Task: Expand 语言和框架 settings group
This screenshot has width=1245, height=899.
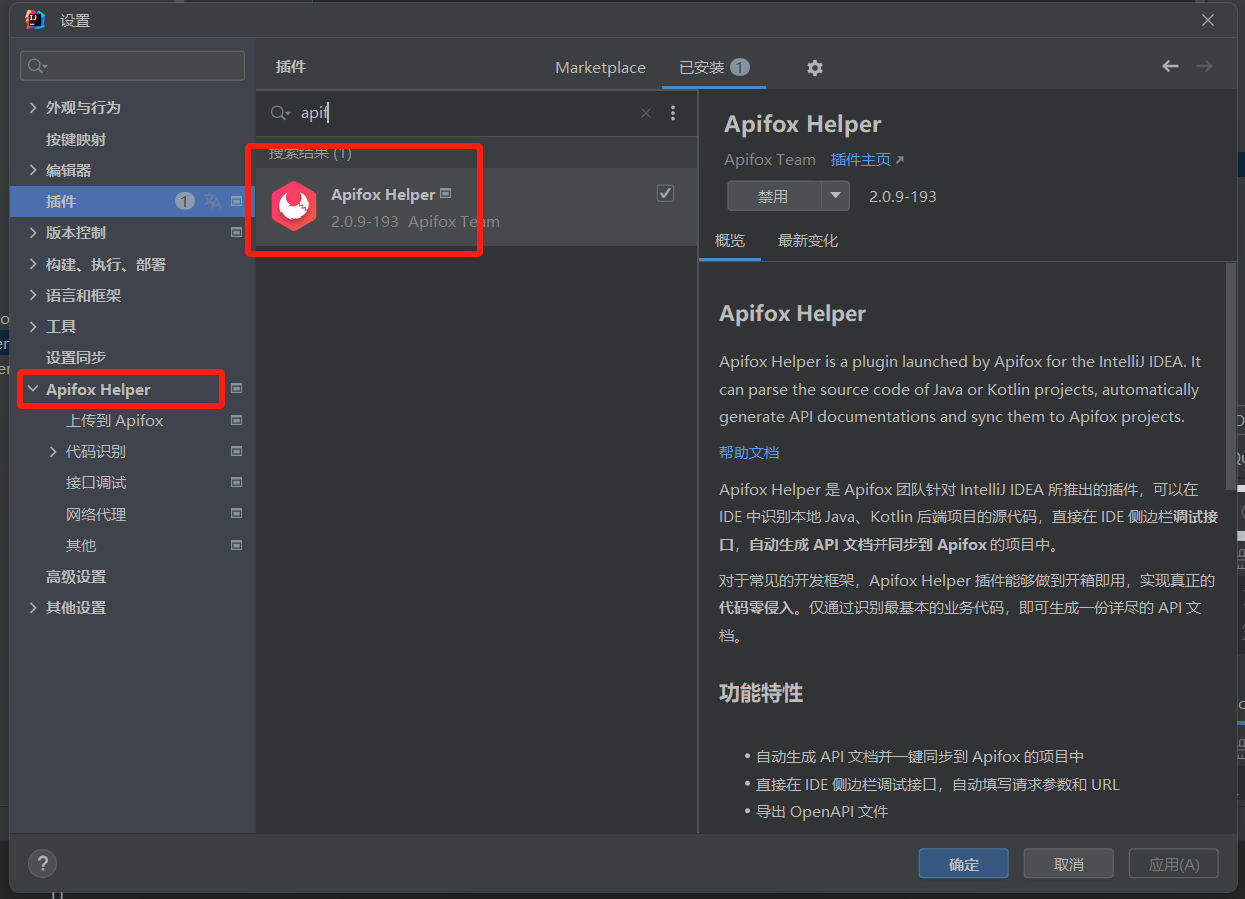Action: click(x=33, y=295)
